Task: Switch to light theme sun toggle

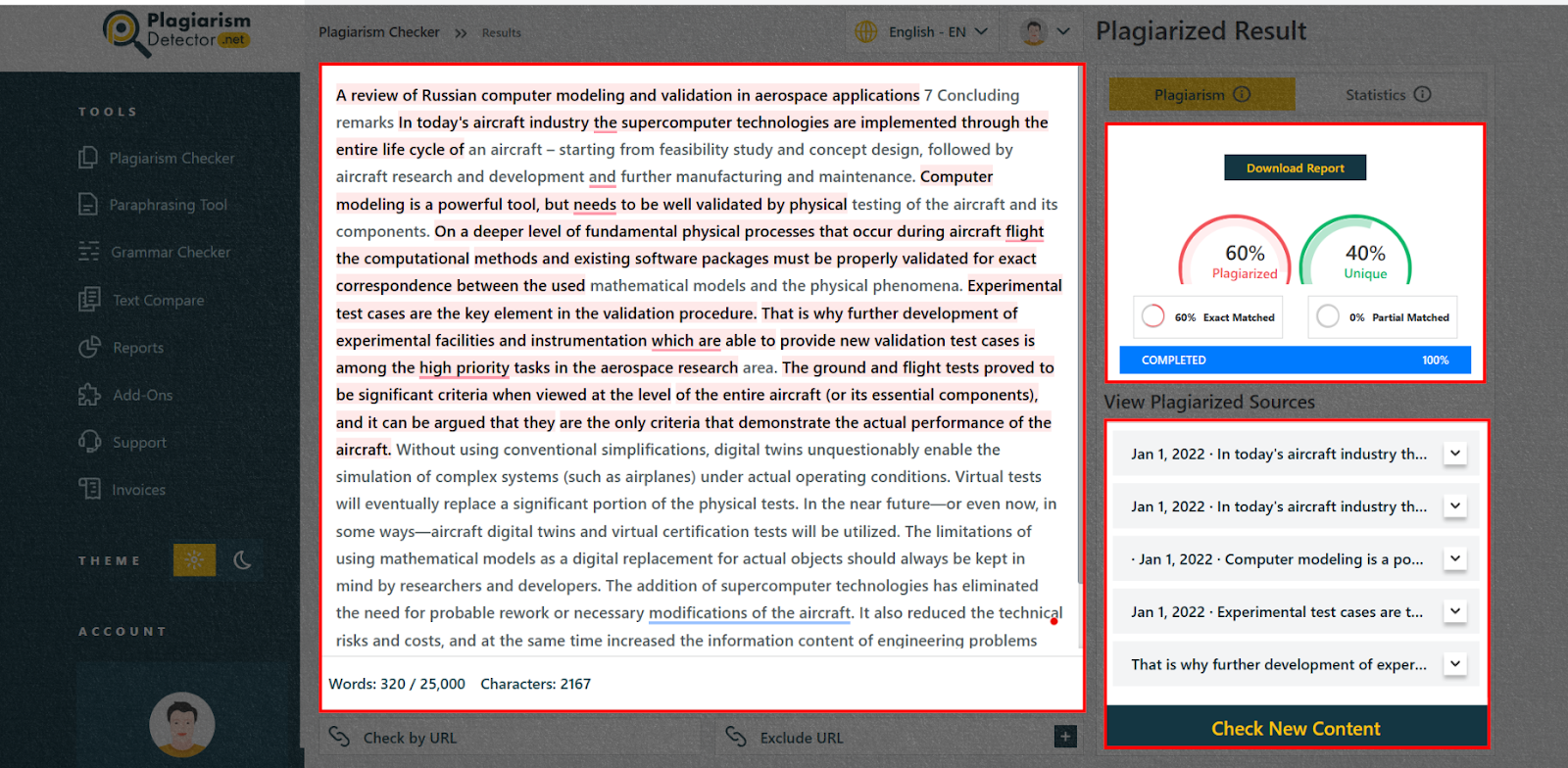Action: 194,560
